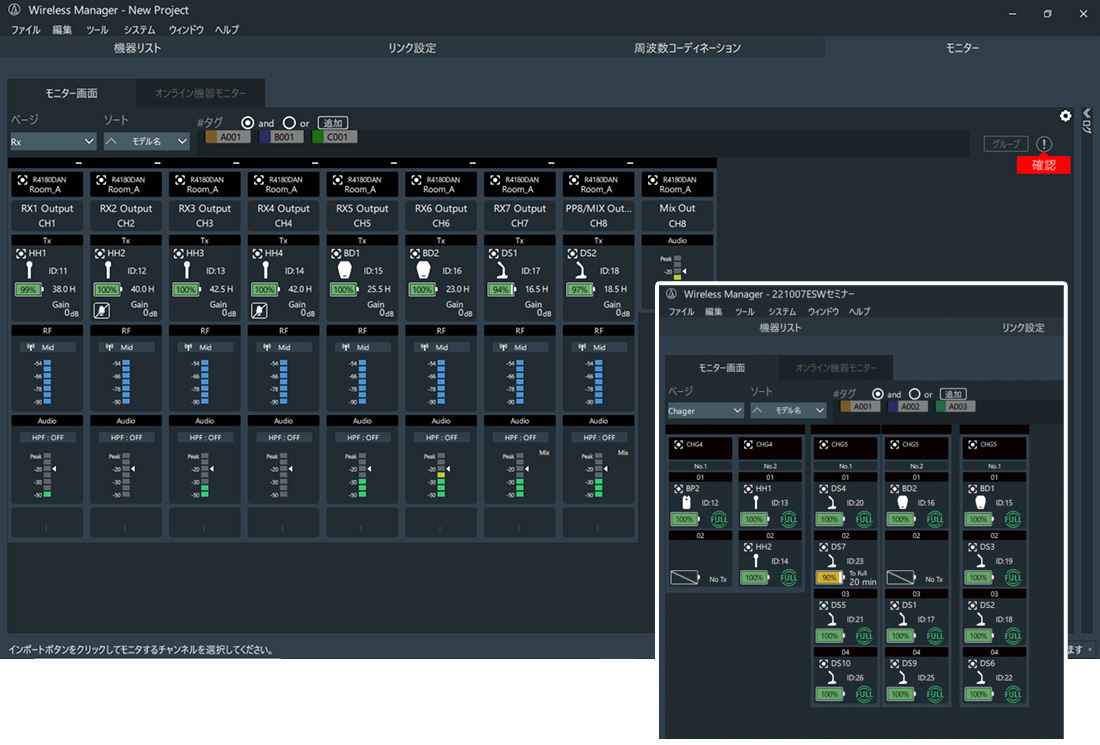The image size is (1100, 745).
Task: Switch to 機器リスト tab in main window
Action: (x=138, y=48)
